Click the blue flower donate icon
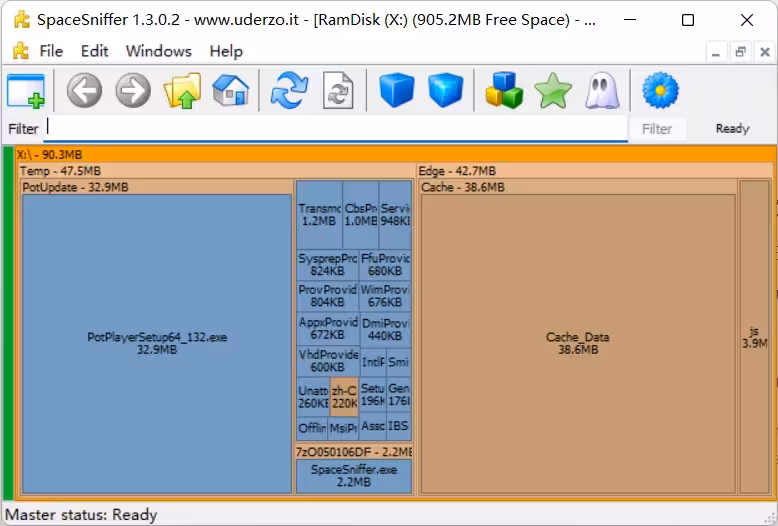The height and width of the screenshot is (526, 778). (660, 91)
